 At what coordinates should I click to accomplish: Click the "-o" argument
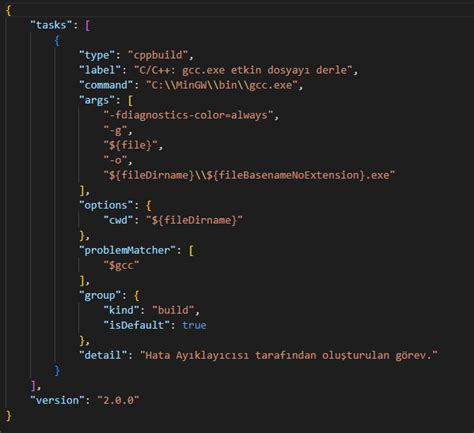[115, 160]
